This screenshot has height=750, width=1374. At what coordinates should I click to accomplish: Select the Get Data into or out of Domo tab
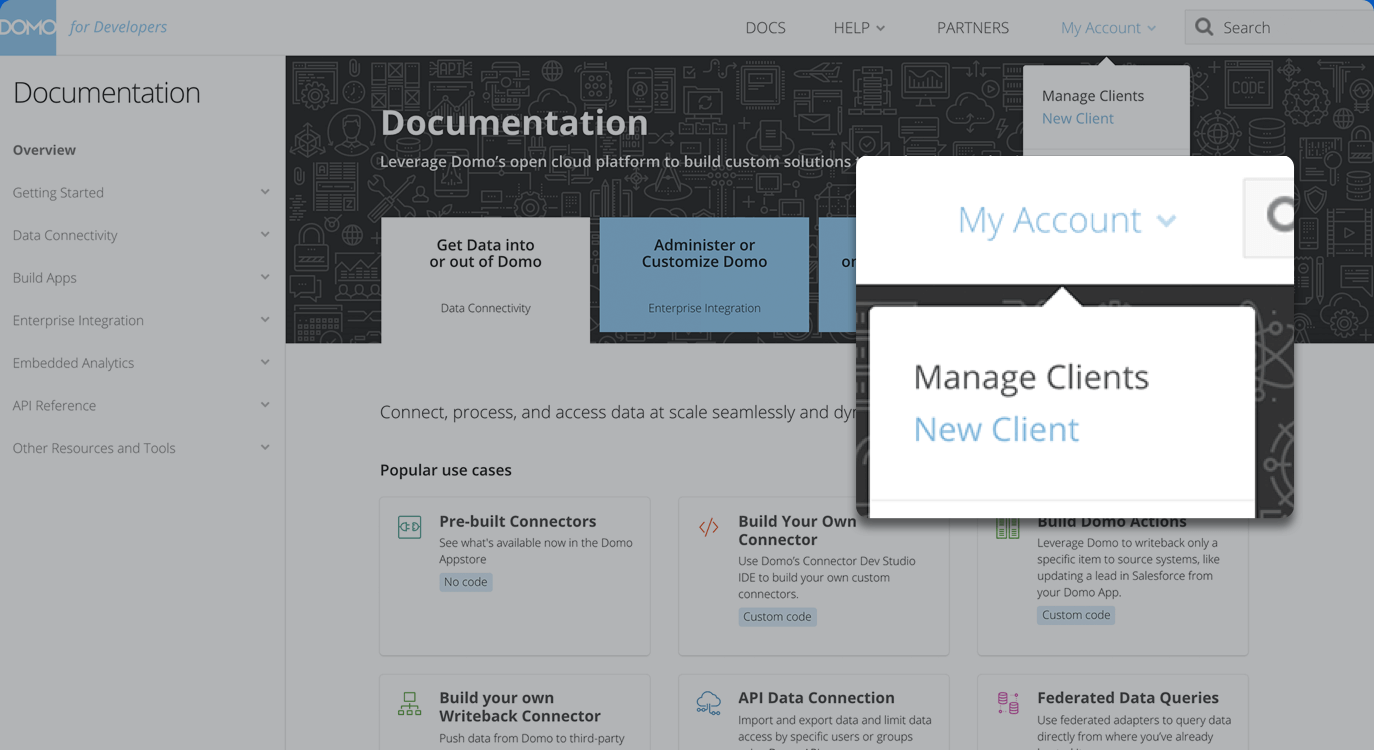pos(485,280)
